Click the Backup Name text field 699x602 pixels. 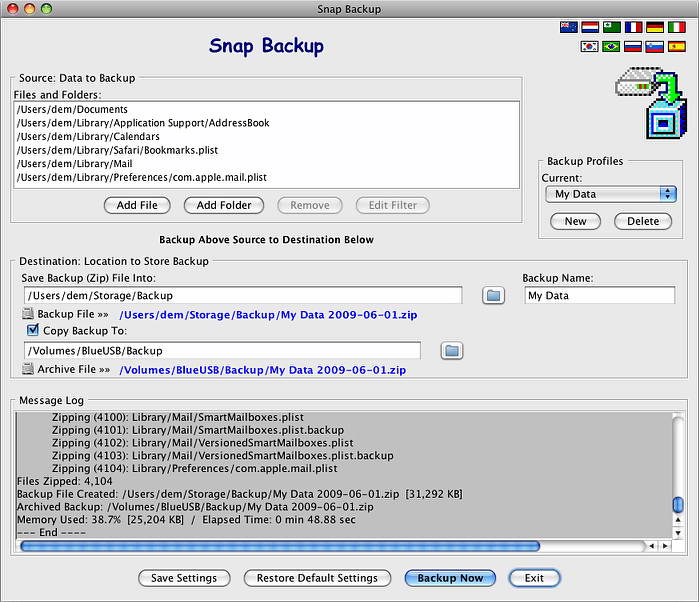pyautogui.click(x=599, y=296)
